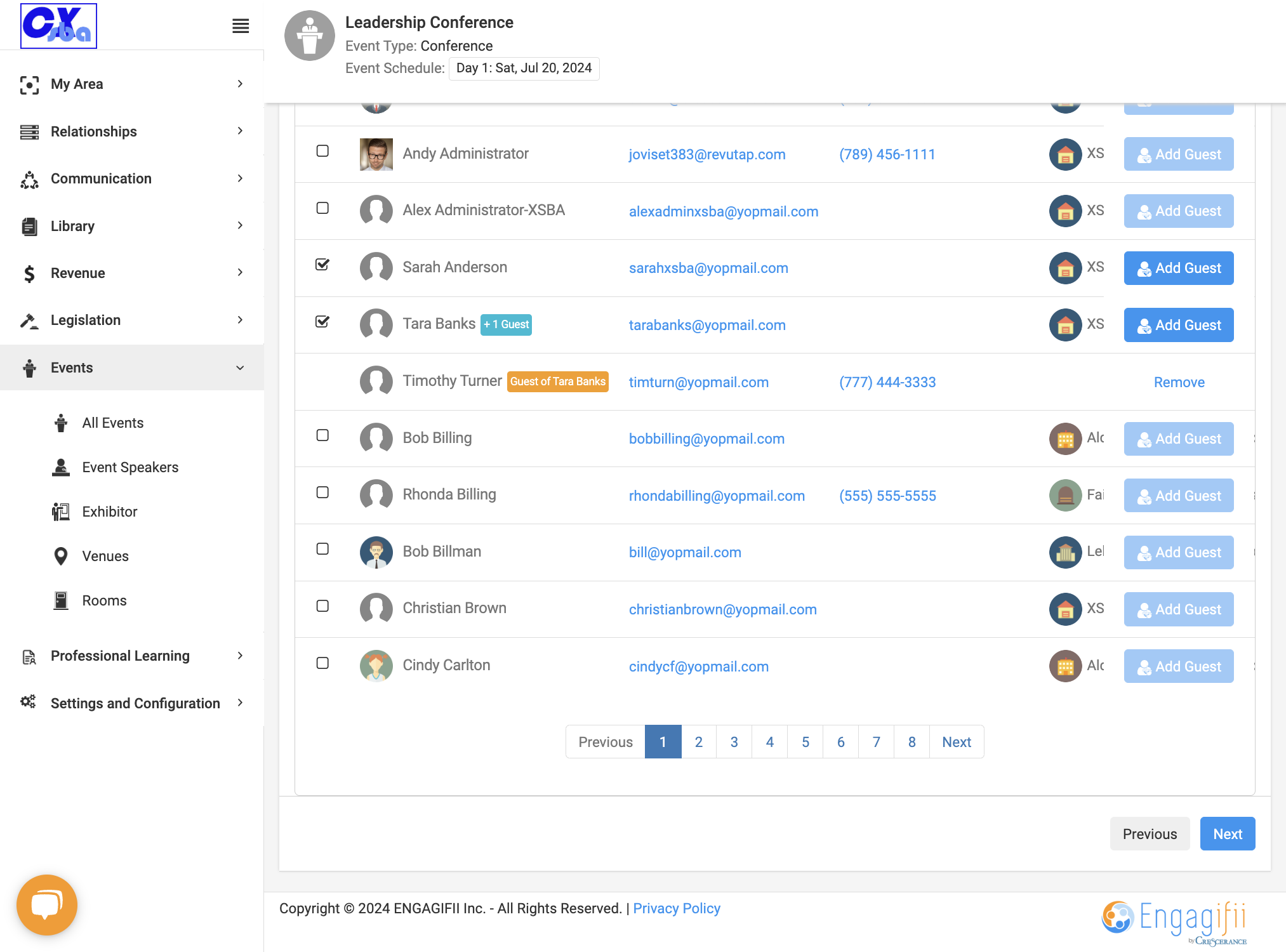The width and height of the screenshot is (1286, 952).
Task: Expand the Relationships menu
Action: [132, 131]
